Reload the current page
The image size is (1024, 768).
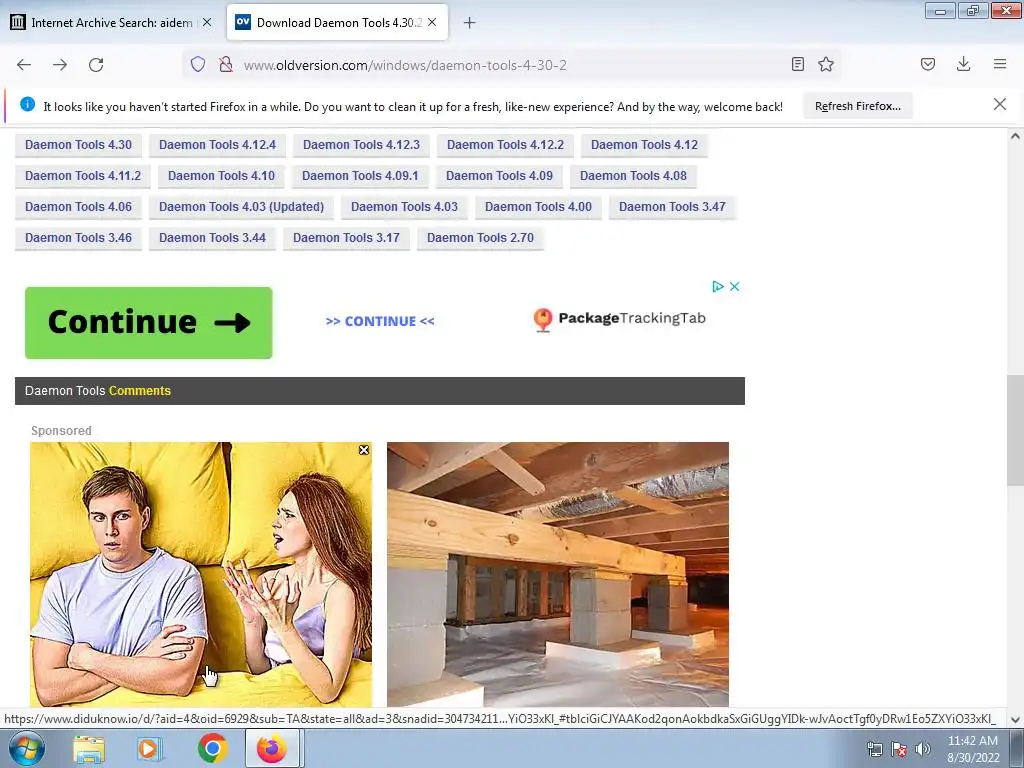pyautogui.click(x=96, y=65)
